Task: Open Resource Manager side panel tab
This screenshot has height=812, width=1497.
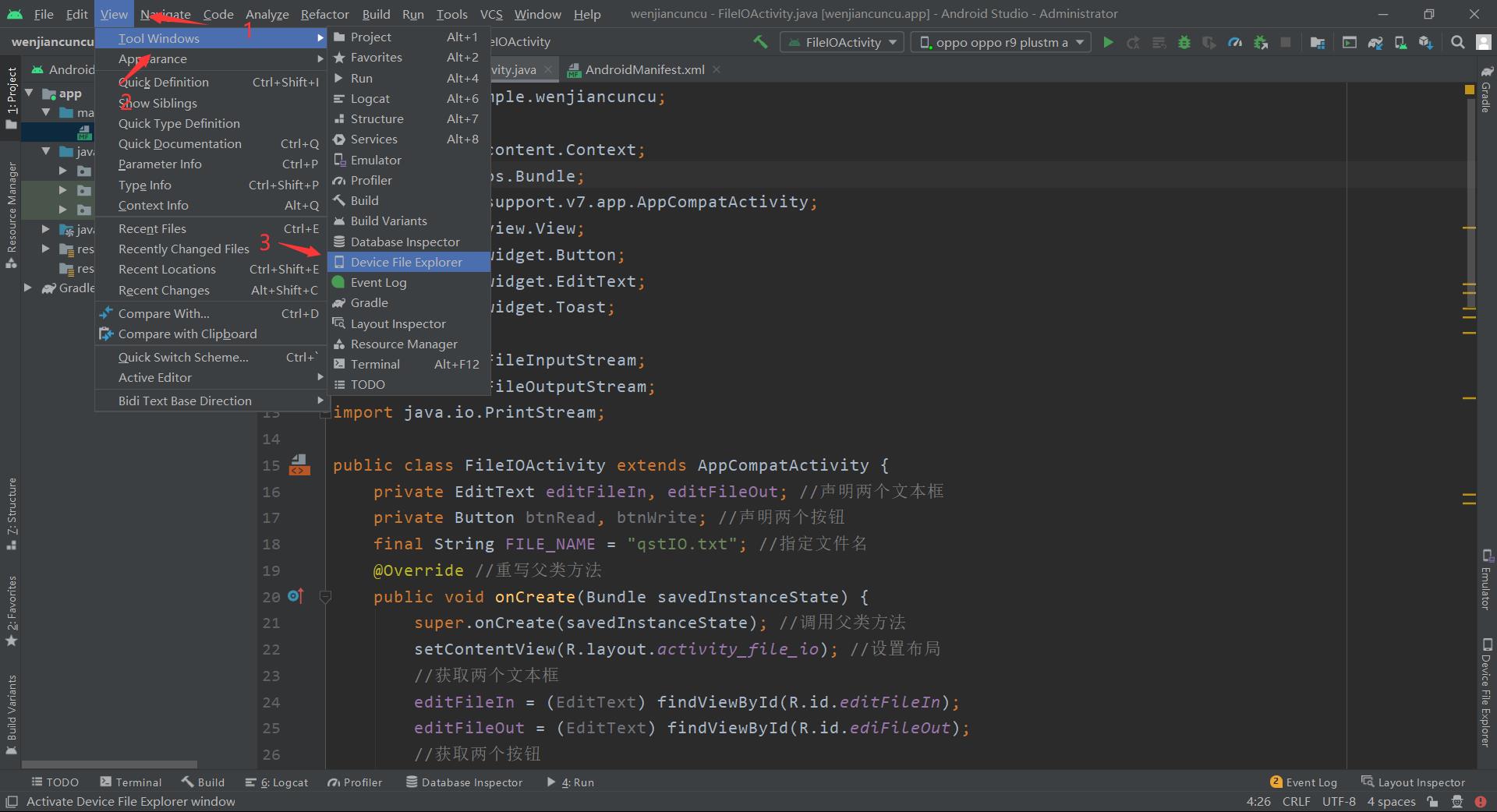Action: coord(12,215)
